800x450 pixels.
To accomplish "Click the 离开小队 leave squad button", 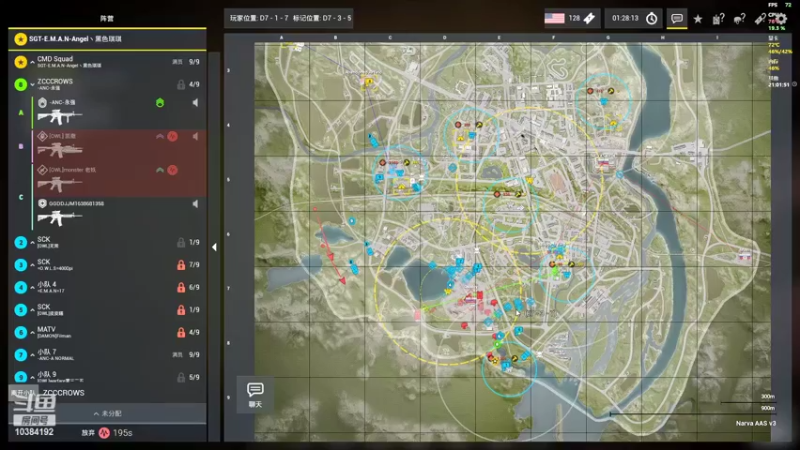I will (23, 393).
